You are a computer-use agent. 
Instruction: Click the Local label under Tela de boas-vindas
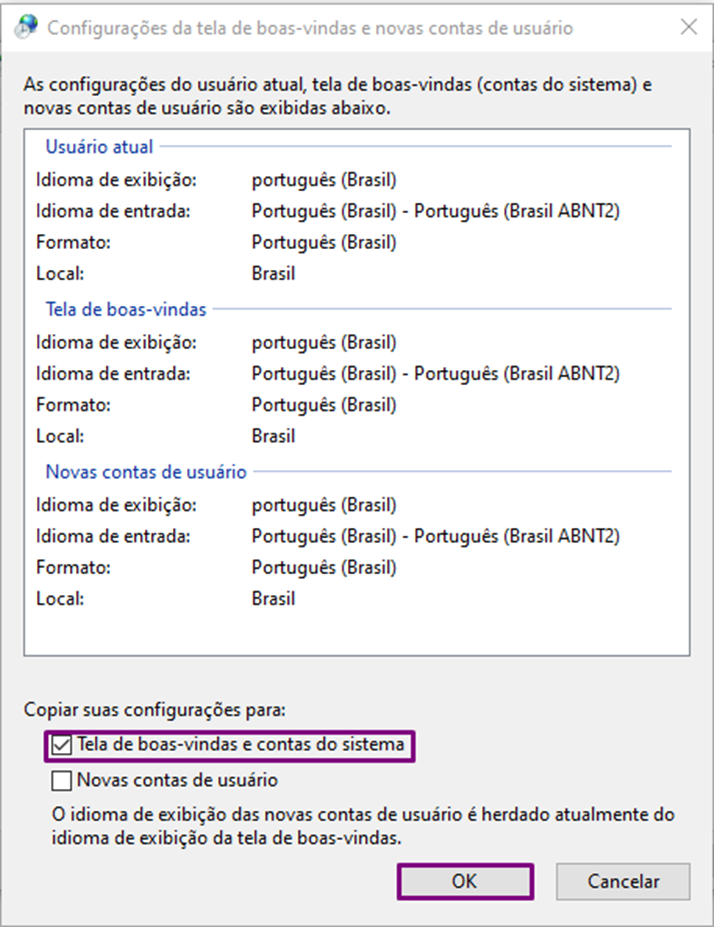click(x=60, y=436)
